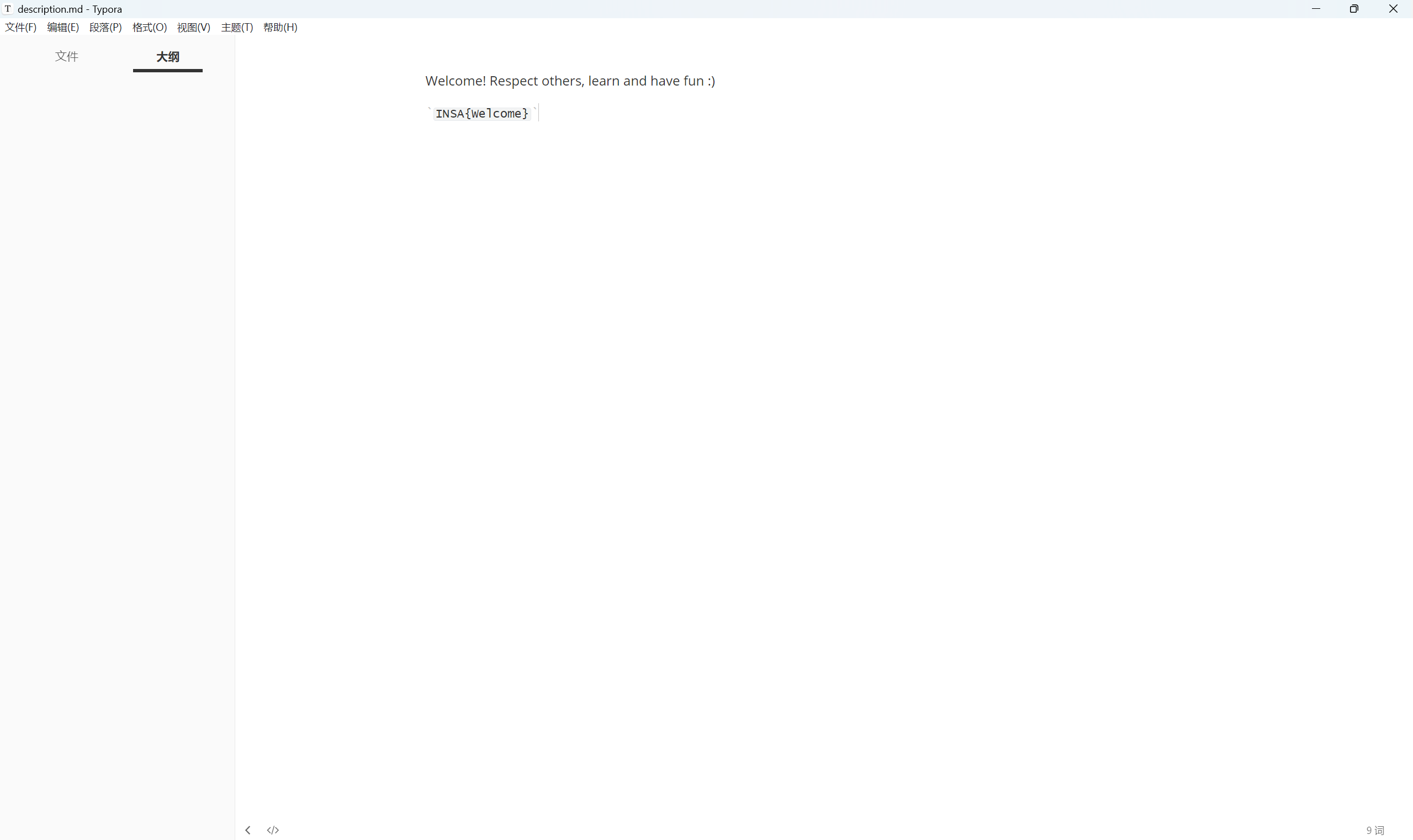Open the 段落(P) menu
The image size is (1413, 840).
106,27
